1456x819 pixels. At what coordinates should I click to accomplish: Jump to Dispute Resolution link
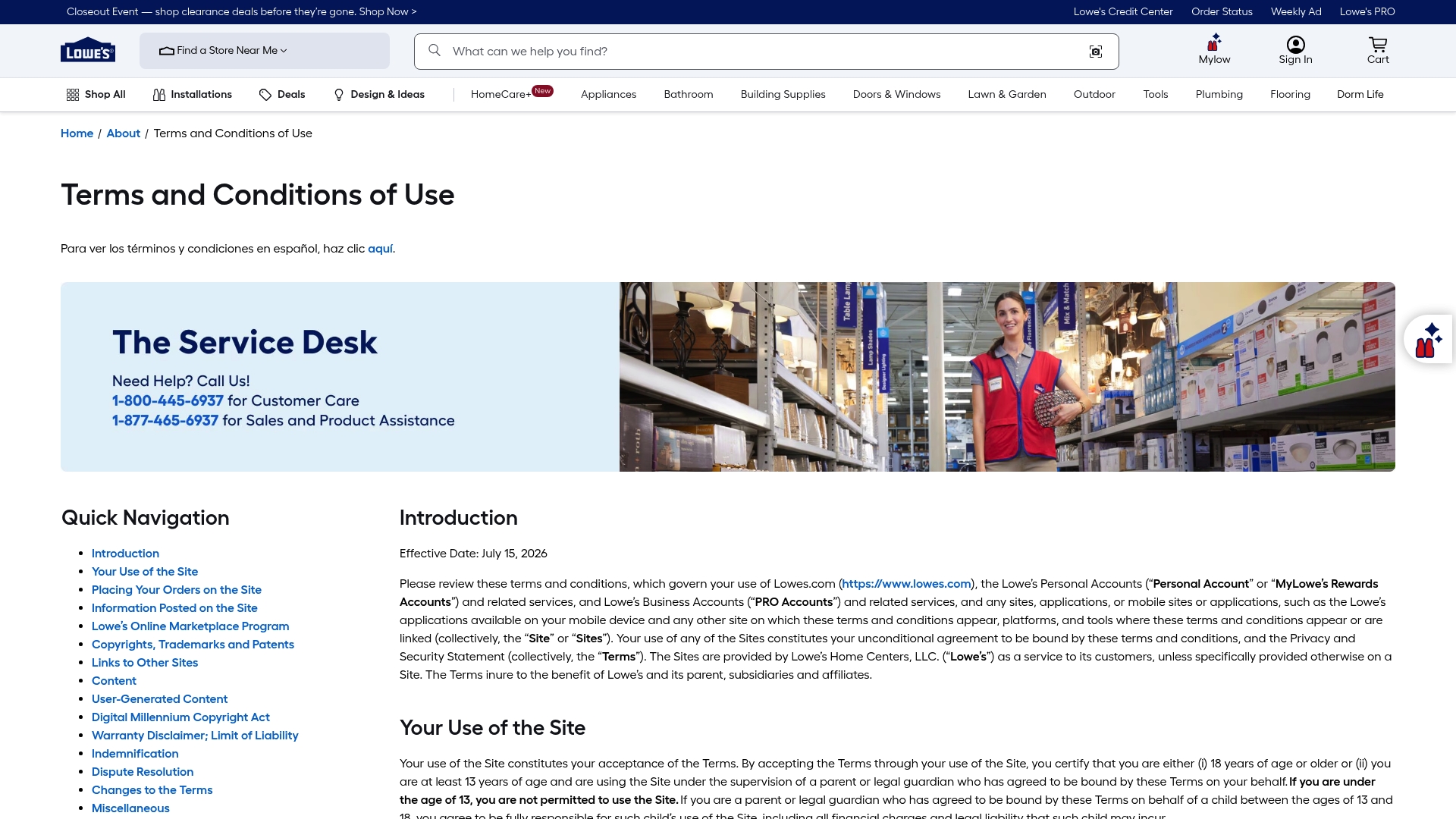tap(143, 772)
